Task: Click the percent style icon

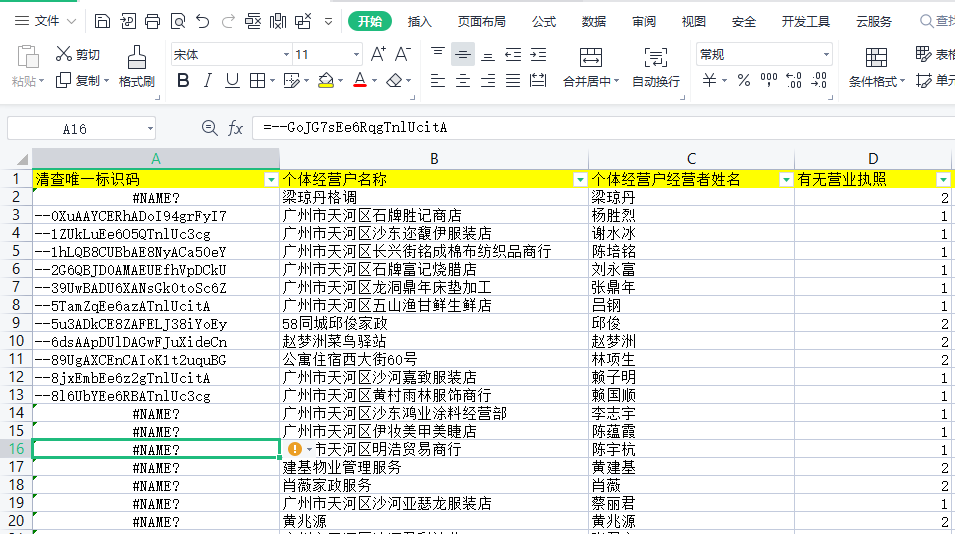Action: coord(744,80)
